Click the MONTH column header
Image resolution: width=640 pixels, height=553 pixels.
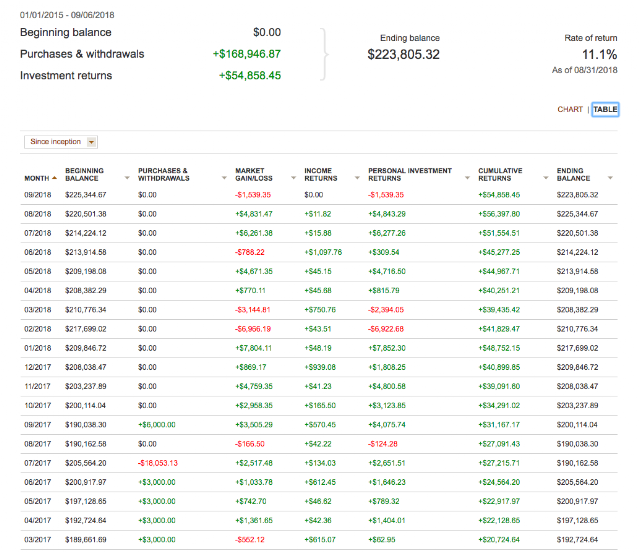(x=37, y=178)
